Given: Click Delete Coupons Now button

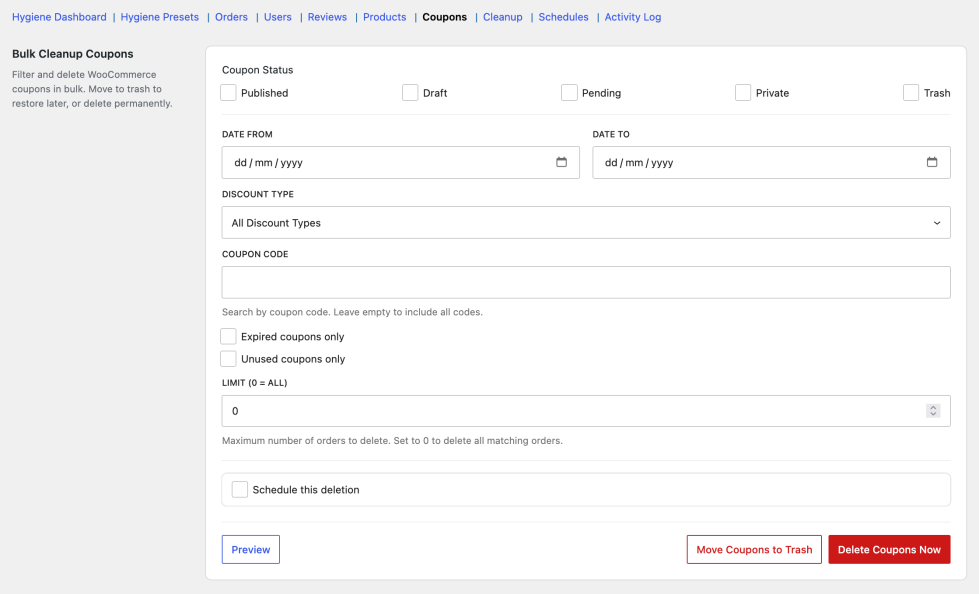Looking at the screenshot, I should point(889,550).
